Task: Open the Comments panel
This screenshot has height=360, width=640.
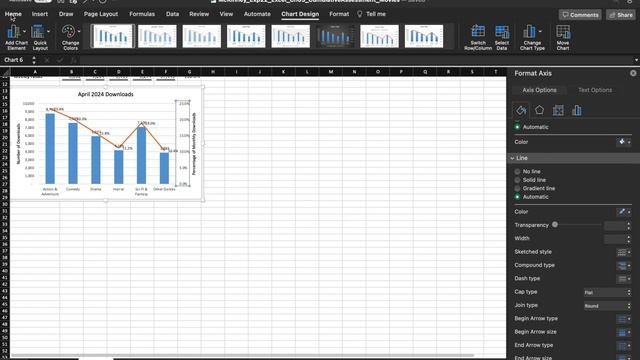Action: pos(580,15)
